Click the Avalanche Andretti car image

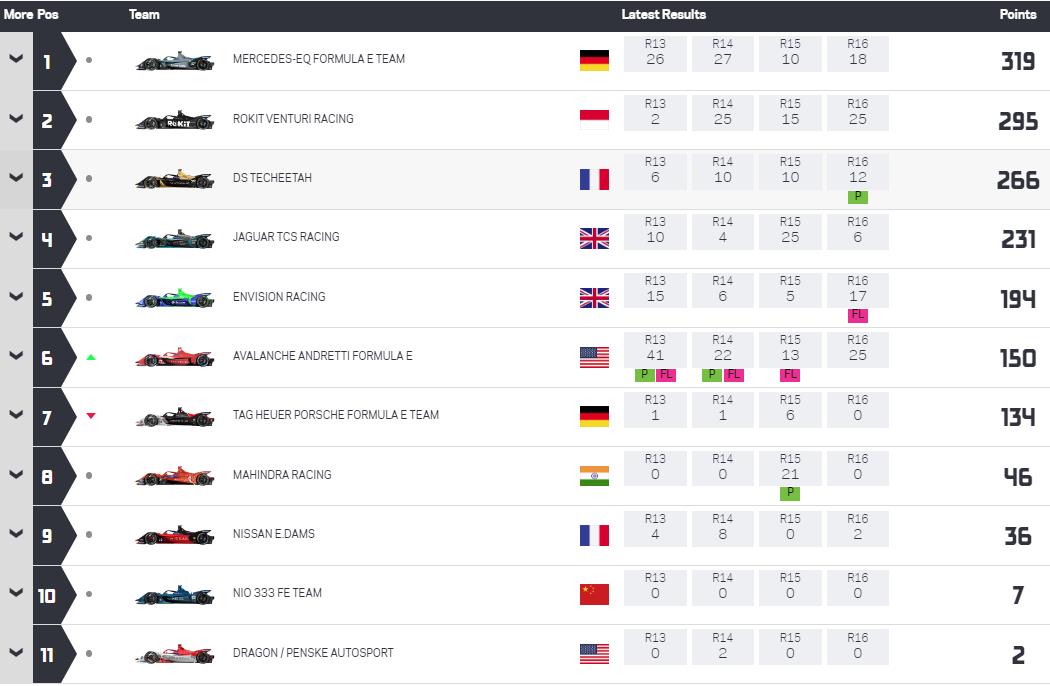tap(175, 358)
